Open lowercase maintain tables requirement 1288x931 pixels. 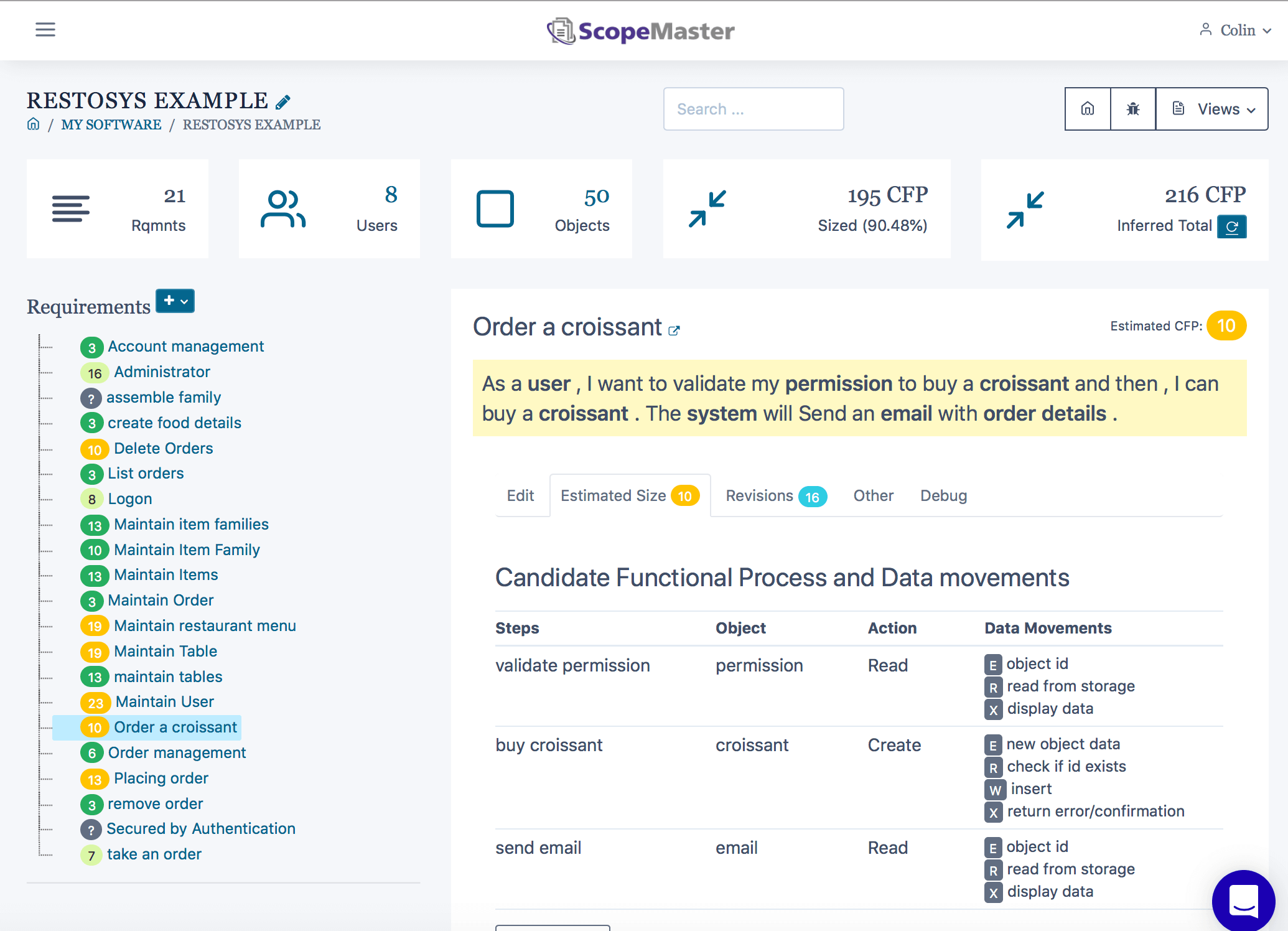[168, 676]
